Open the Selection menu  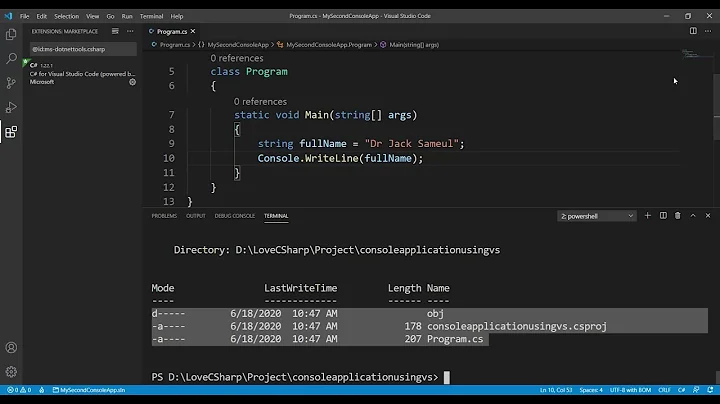[67, 16]
